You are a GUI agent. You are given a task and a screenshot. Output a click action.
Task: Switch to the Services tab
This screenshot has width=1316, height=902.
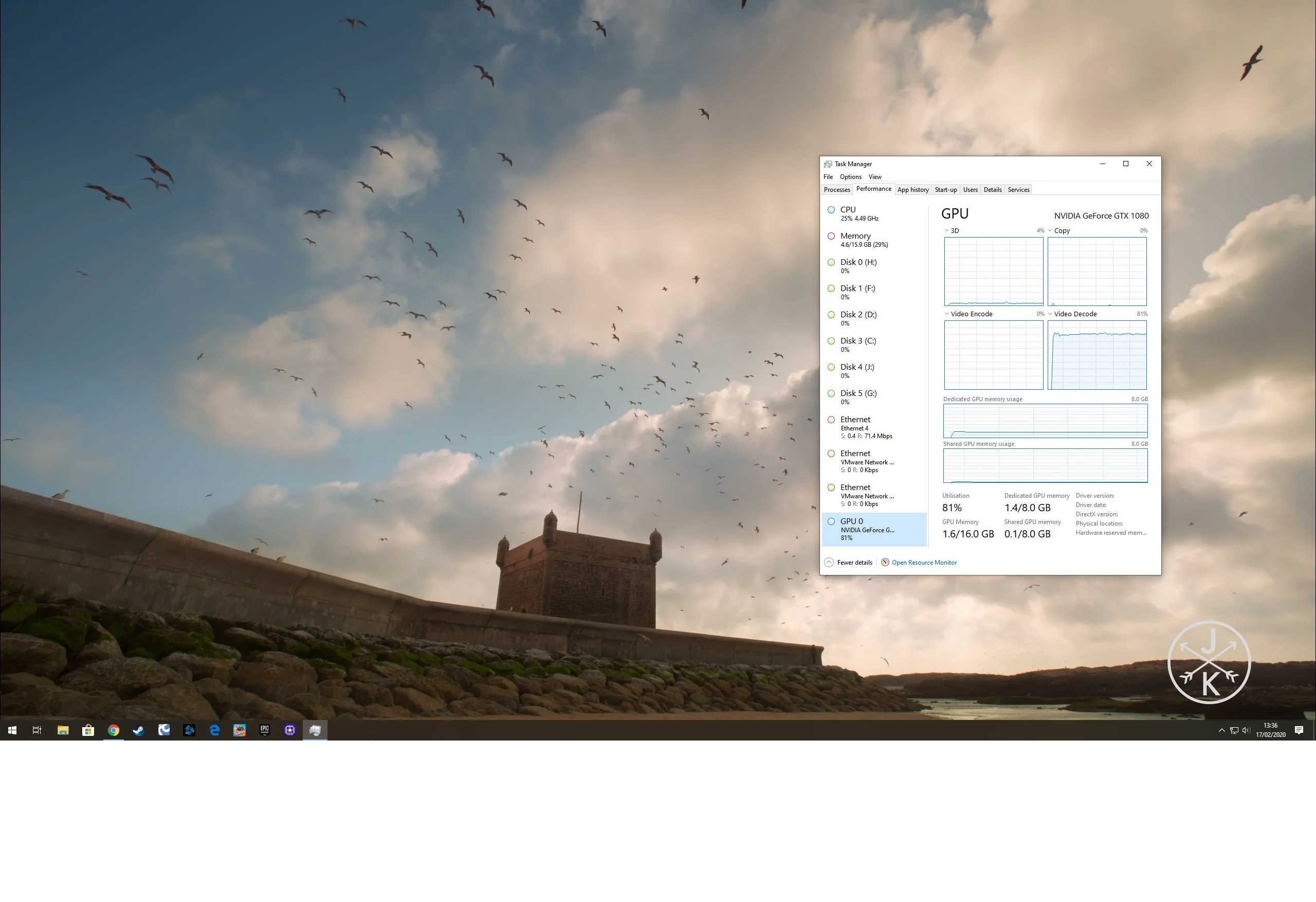pyautogui.click(x=1019, y=190)
